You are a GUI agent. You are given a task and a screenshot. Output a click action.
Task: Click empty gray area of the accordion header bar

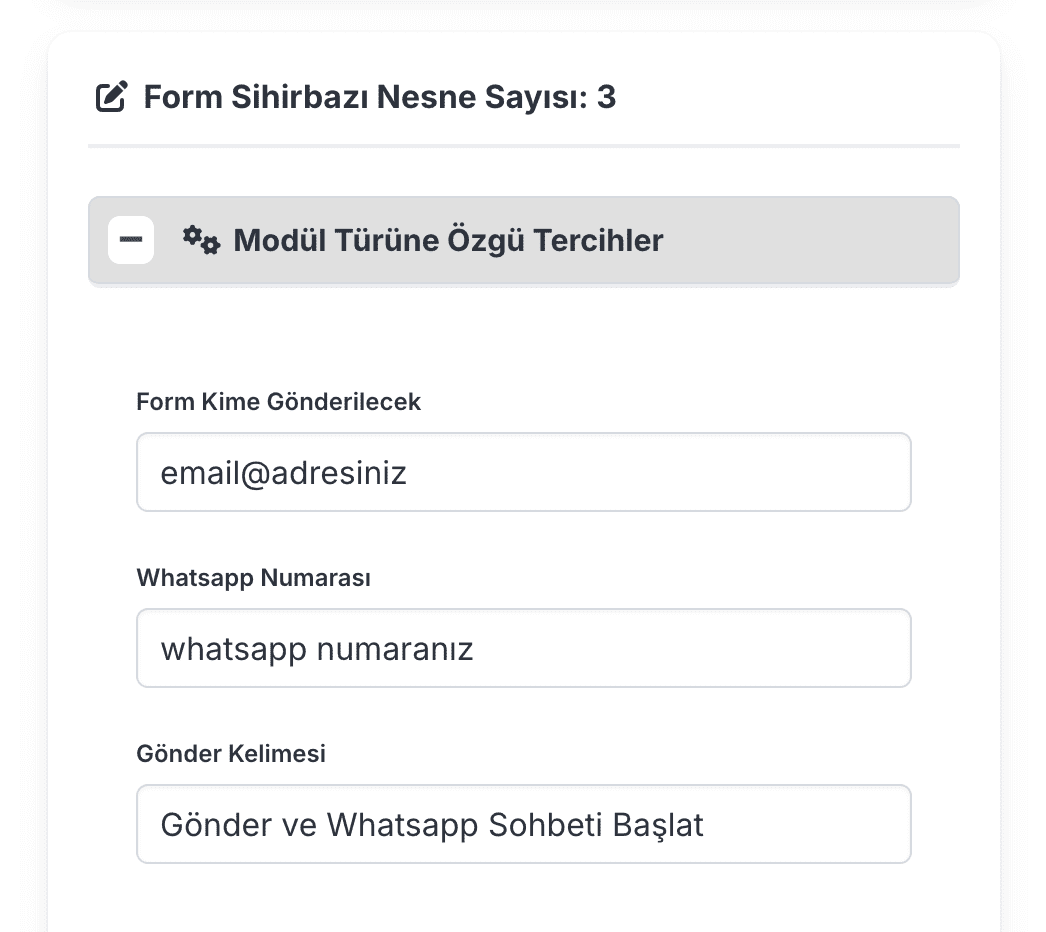tap(810, 241)
